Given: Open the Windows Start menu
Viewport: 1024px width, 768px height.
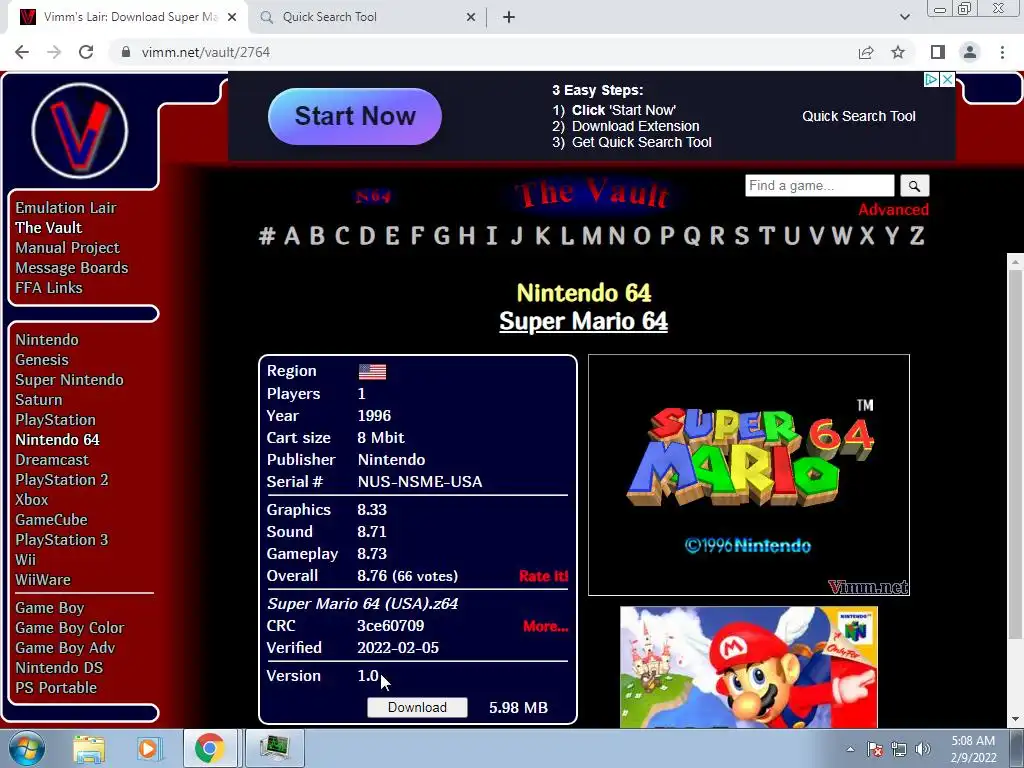Looking at the screenshot, I should tap(27, 748).
